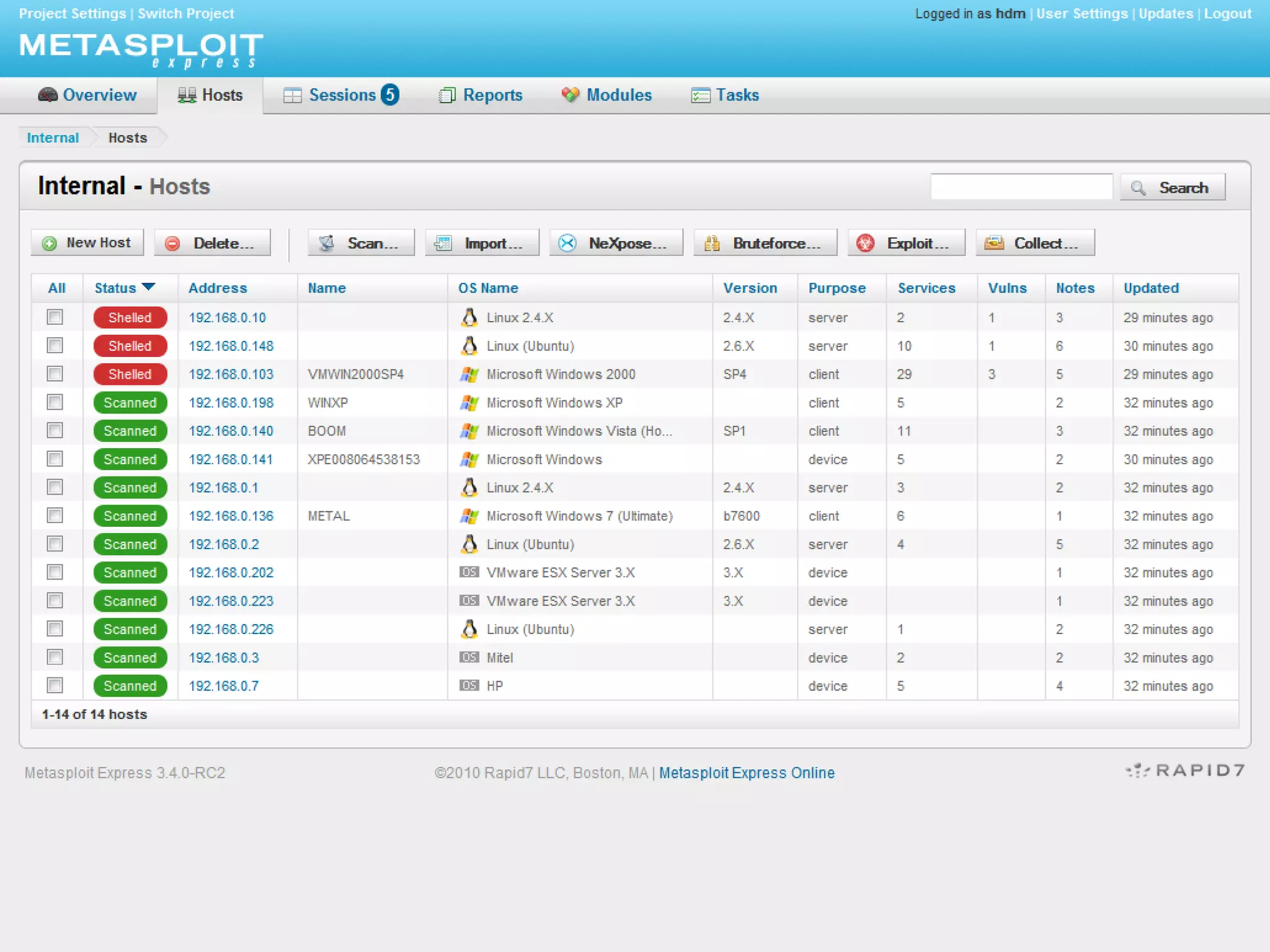The width and height of the screenshot is (1270, 952).
Task: Click the Import icon
Action: pos(443,244)
